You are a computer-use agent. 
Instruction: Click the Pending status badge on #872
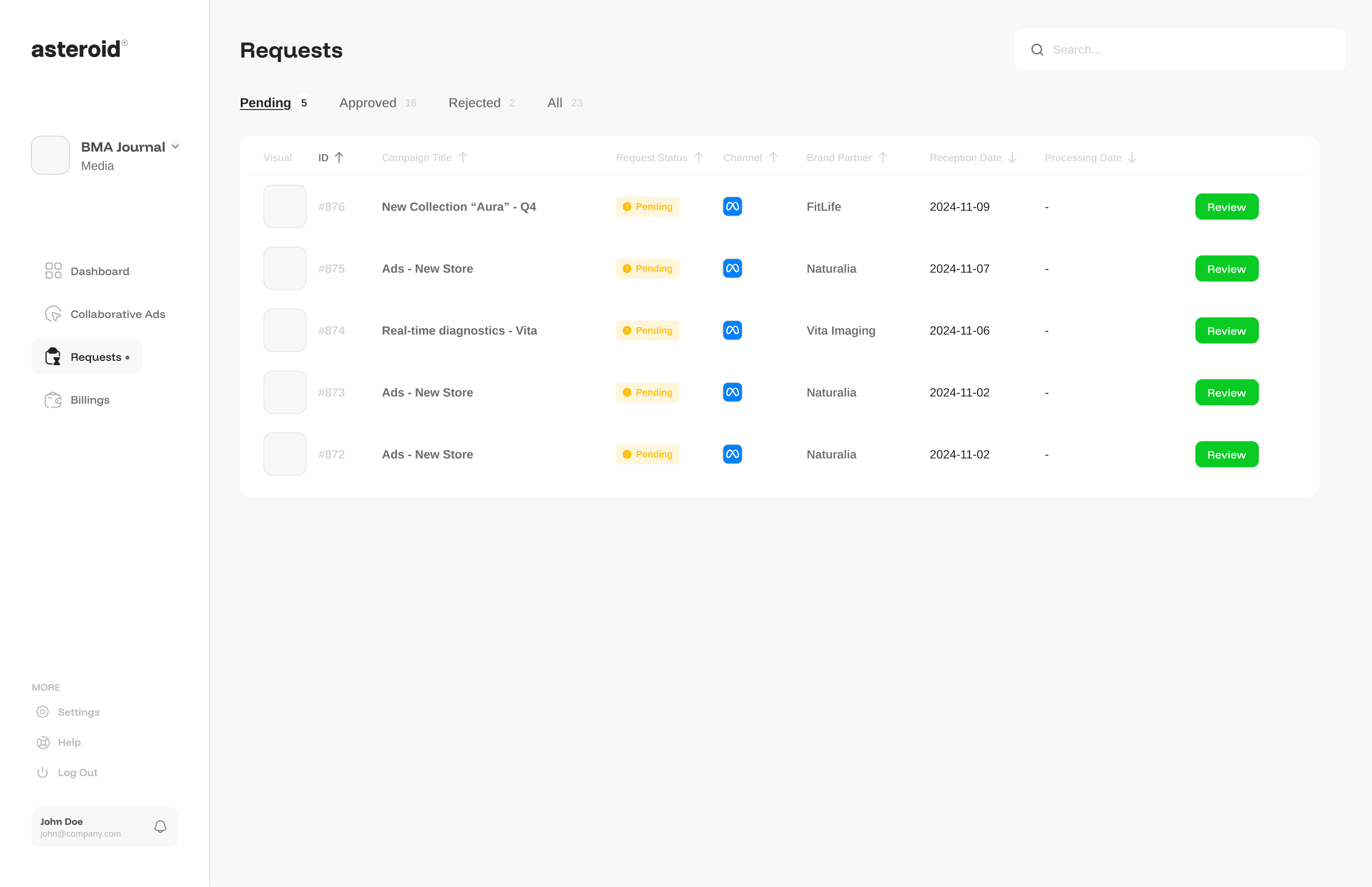click(x=647, y=454)
